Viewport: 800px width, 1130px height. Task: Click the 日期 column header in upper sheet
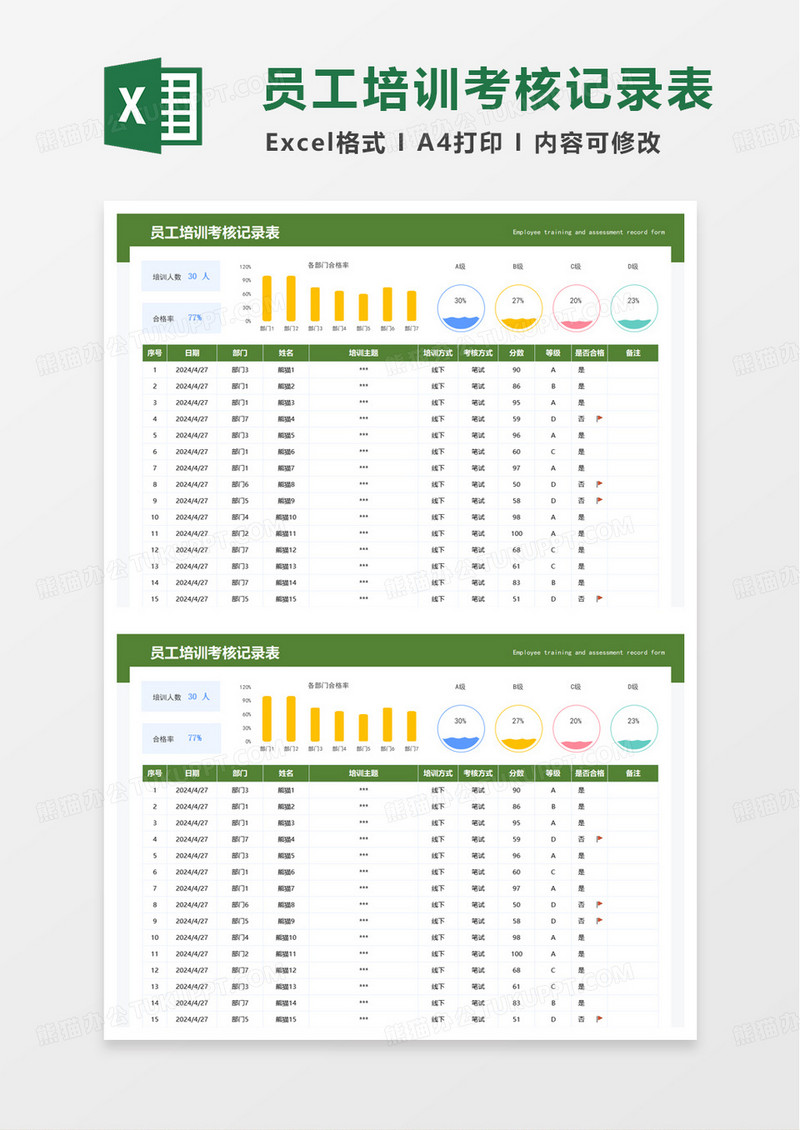(x=192, y=353)
